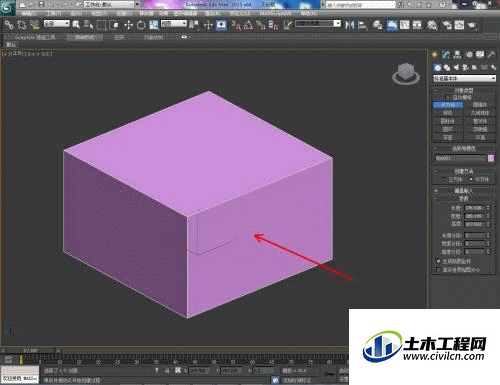
Task: Toggle the AutoGrid checkbox
Action: tap(448, 97)
